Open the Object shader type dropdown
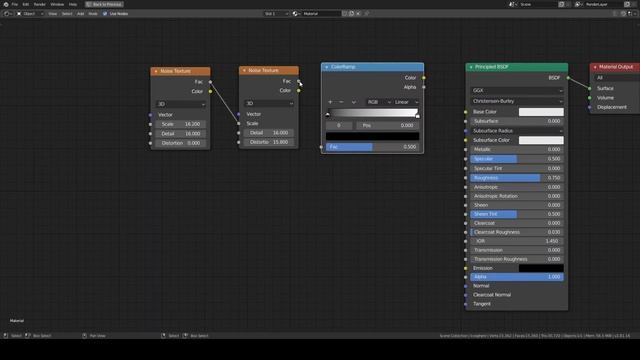 30,13
